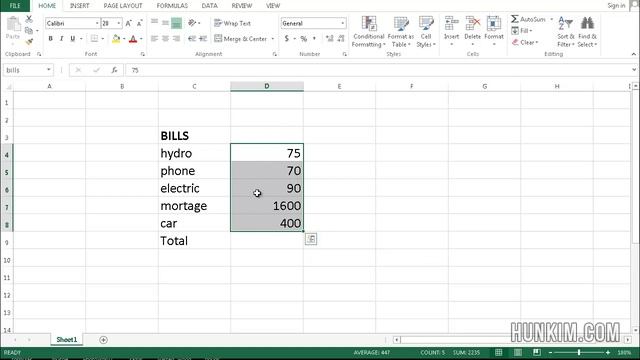
Task: Click the Name Box showing bills
Action: [x=28, y=70]
